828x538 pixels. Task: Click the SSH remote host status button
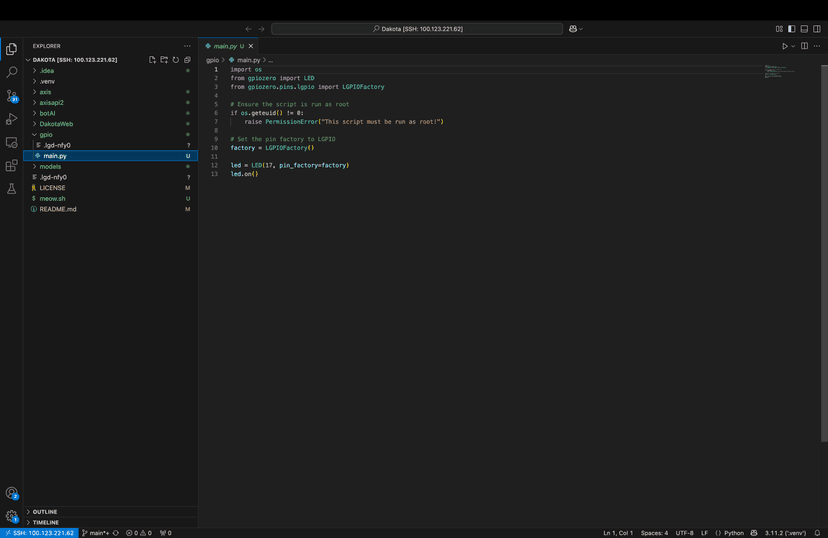[x=38, y=533]
